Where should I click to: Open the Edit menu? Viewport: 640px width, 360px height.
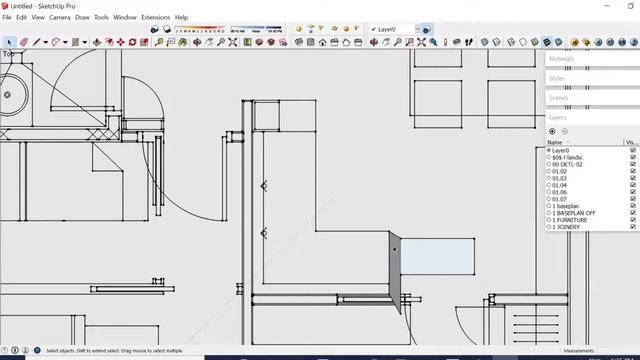tap(21, 18)
